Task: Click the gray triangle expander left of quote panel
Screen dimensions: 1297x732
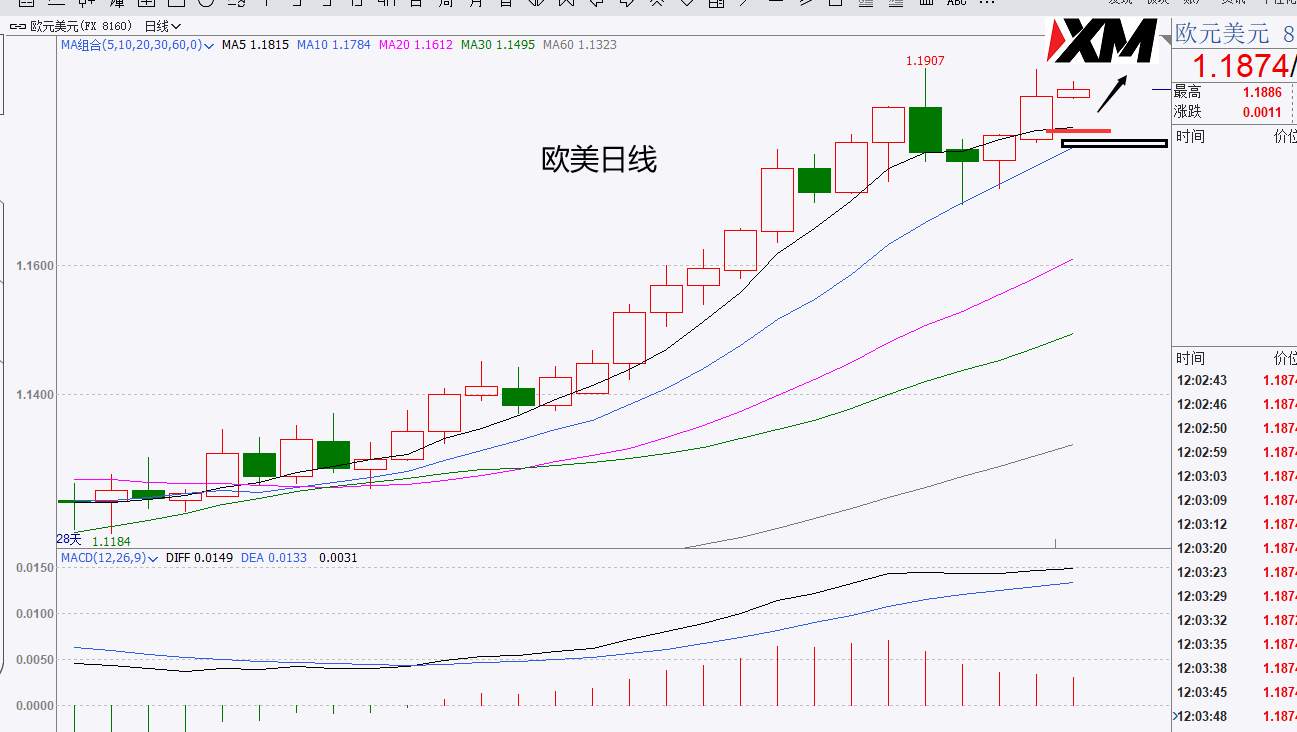Action: coord(1167,41)
